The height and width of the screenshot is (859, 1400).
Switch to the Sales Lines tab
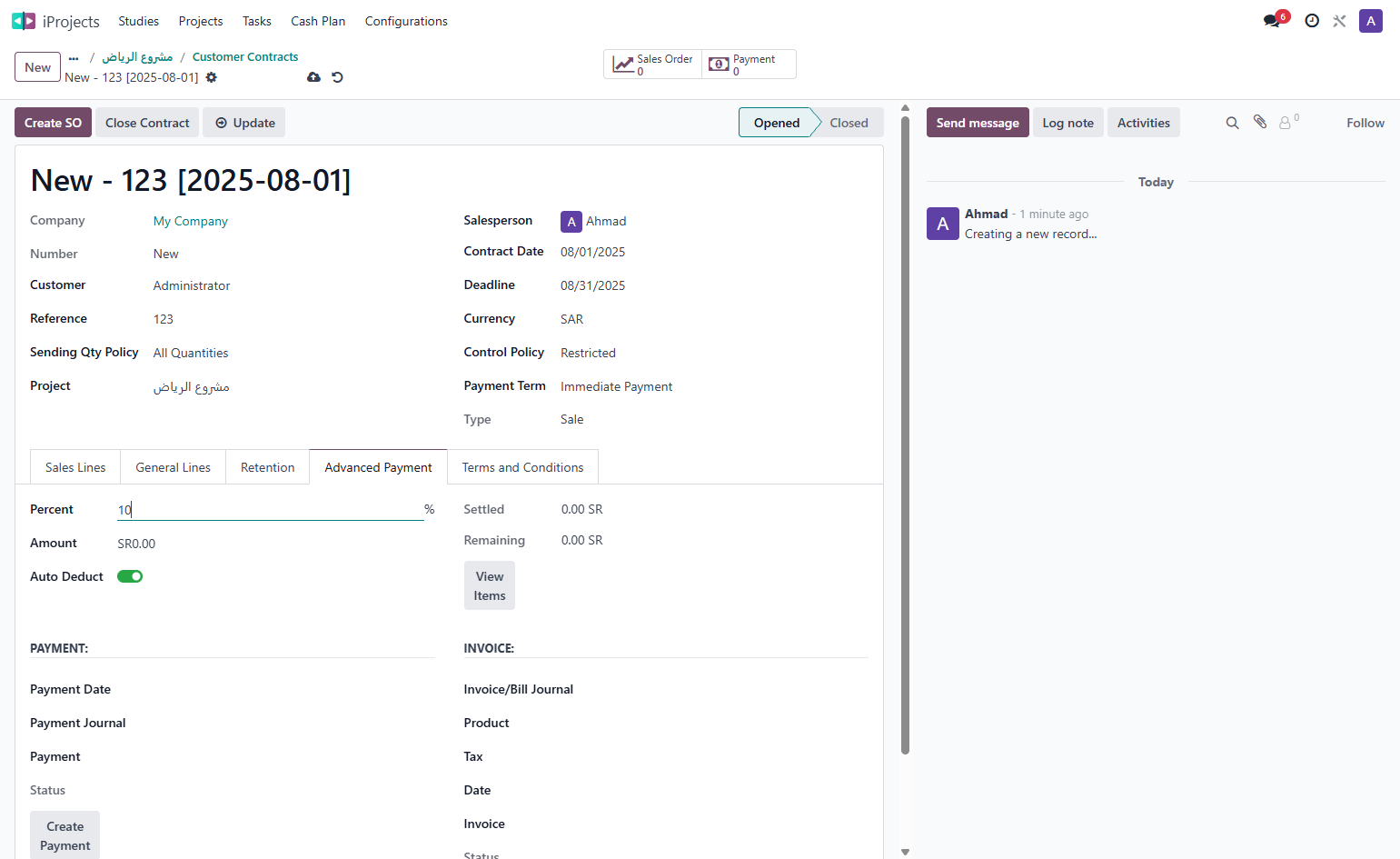point(75,467)
